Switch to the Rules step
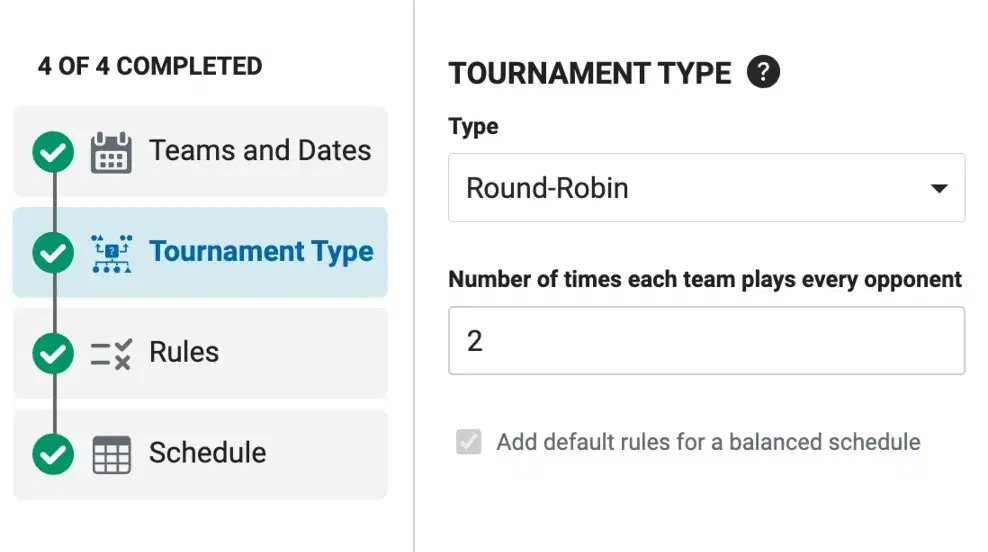Screen dimensions: 988x552 (200, 353)
